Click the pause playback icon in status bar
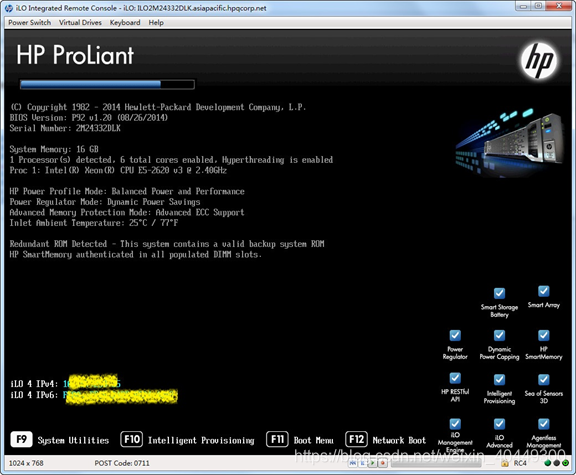Image resolution: width=576 pixels, height=475 pixels. click(363, 463)
